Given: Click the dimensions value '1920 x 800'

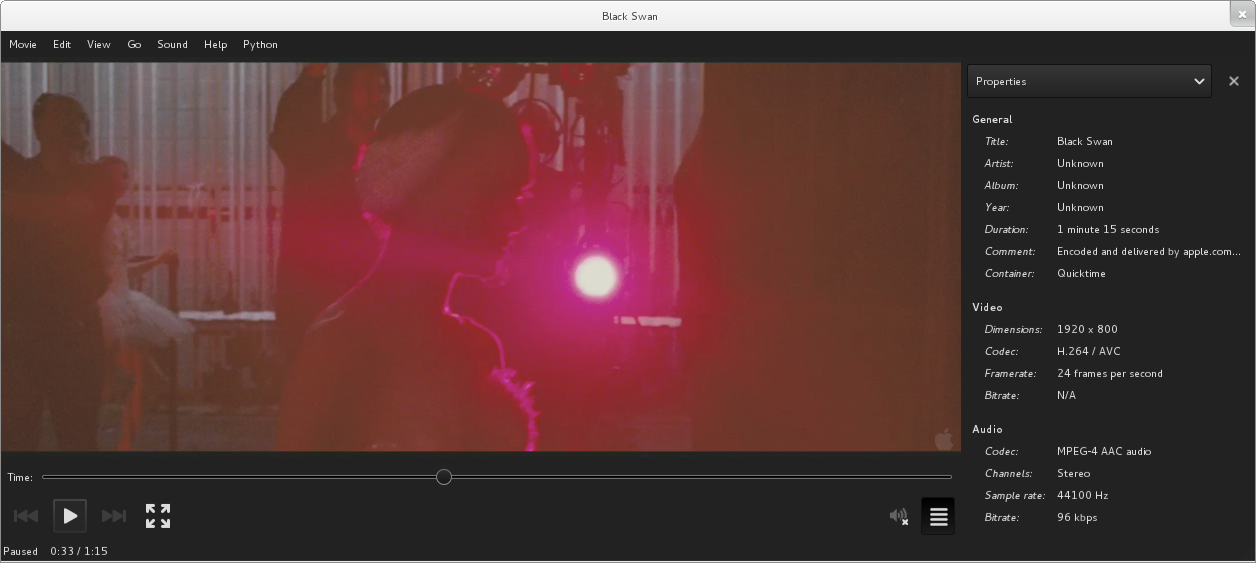Looking at the screenshot, I should click(1087, 329).
